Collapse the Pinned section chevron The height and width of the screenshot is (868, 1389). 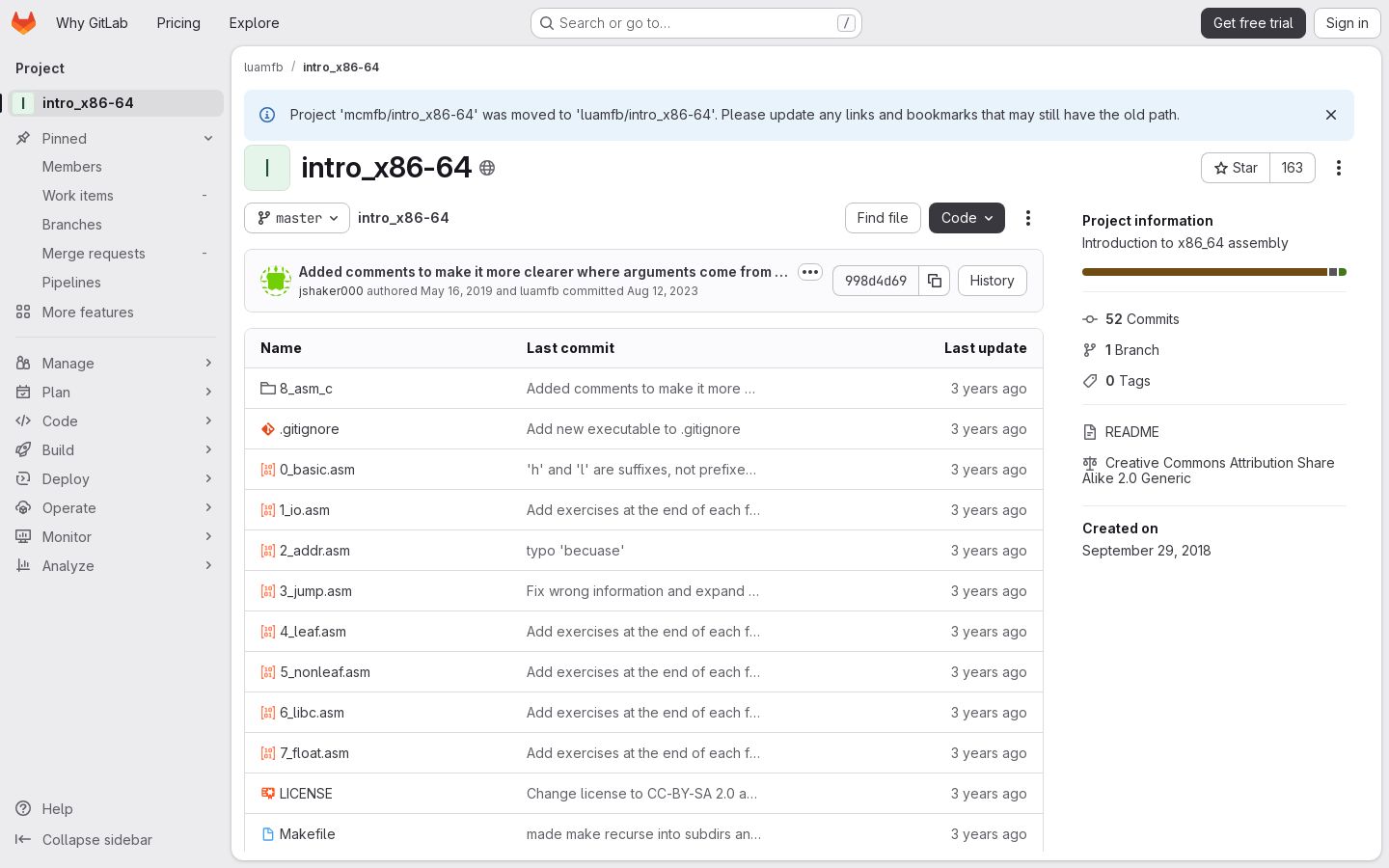(x=208, y=139)
